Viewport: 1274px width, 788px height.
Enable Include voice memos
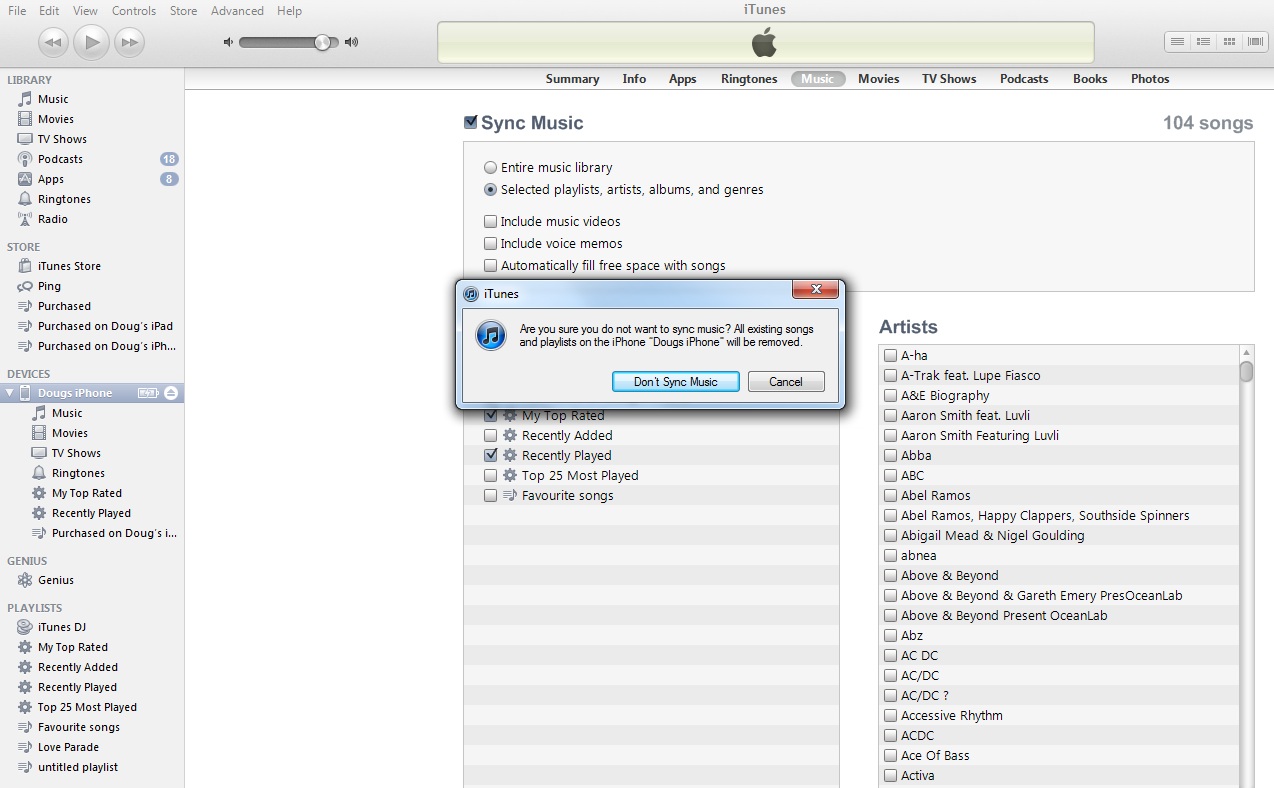(490, 244)
